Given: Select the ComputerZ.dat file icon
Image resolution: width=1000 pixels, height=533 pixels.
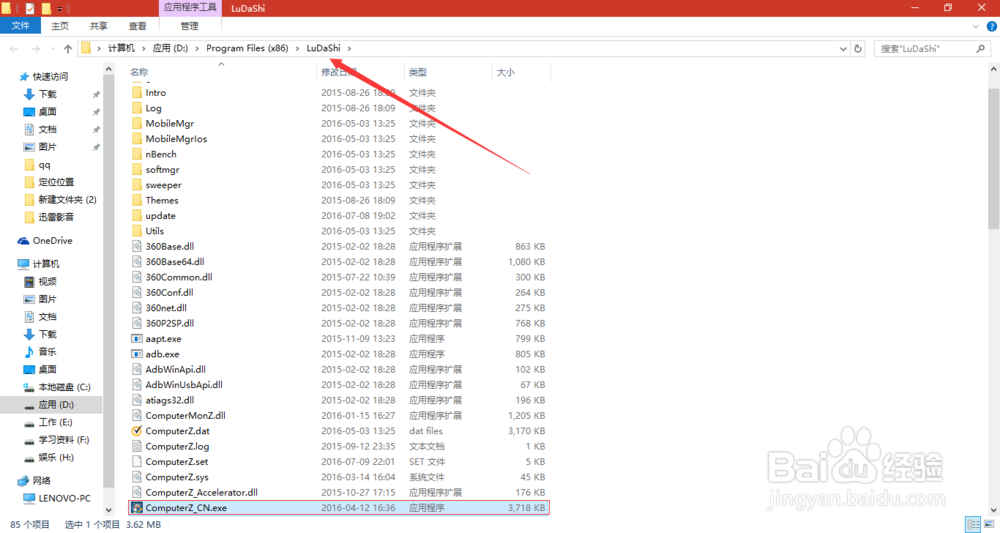Looking at the screenshot, I should point(136,431).
